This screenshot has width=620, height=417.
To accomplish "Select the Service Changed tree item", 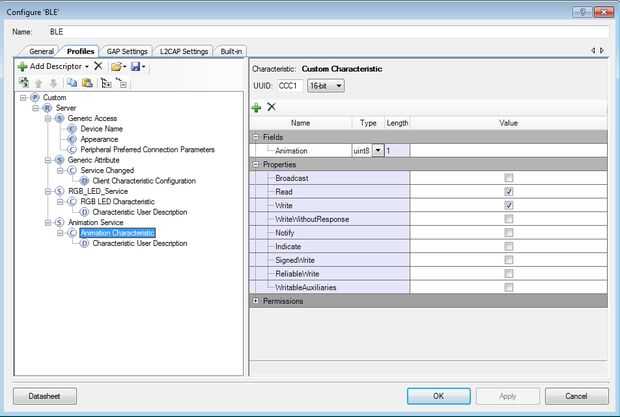I will [x=107, y=170].
